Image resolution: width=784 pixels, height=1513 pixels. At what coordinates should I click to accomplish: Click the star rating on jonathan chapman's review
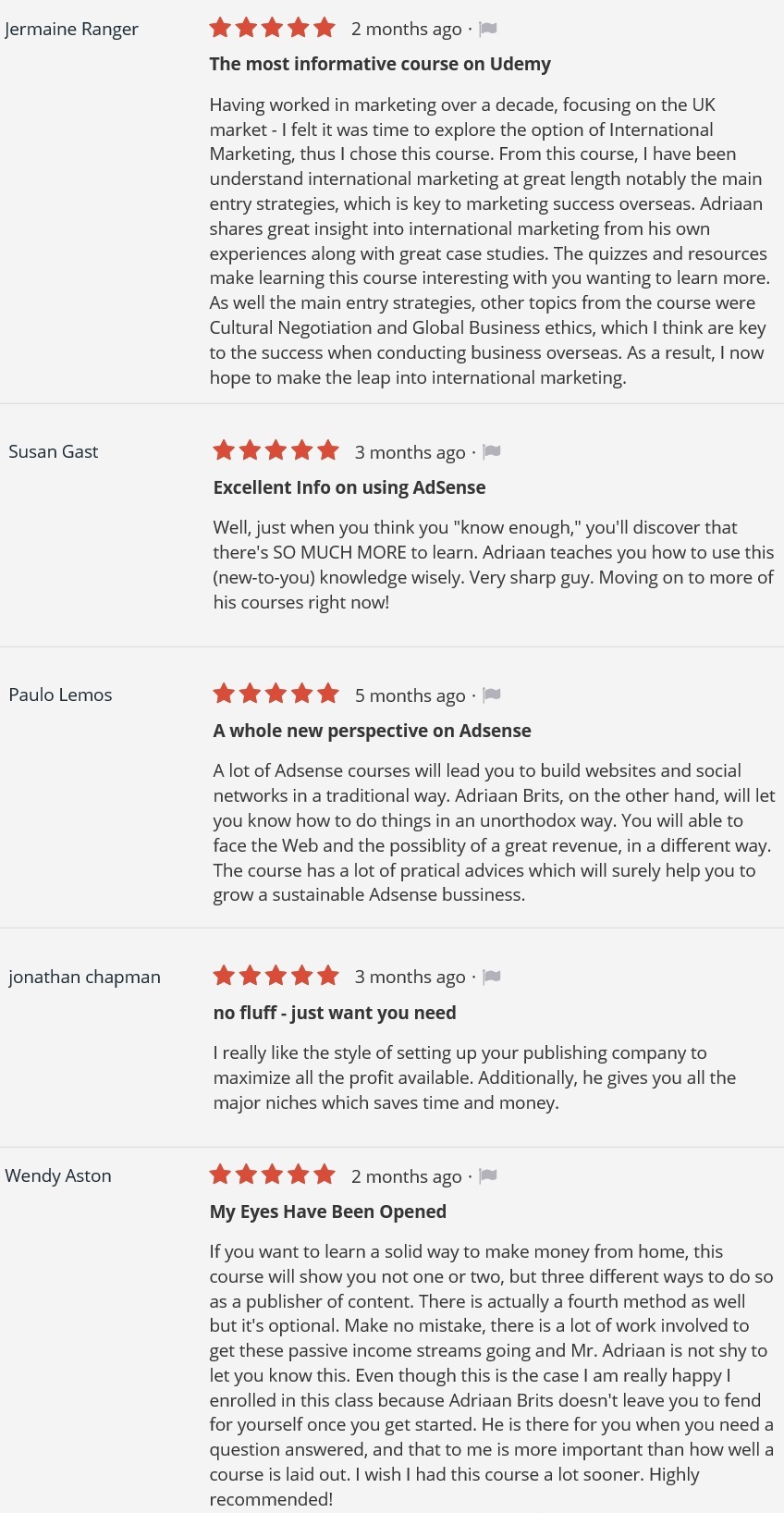point(276,976)
